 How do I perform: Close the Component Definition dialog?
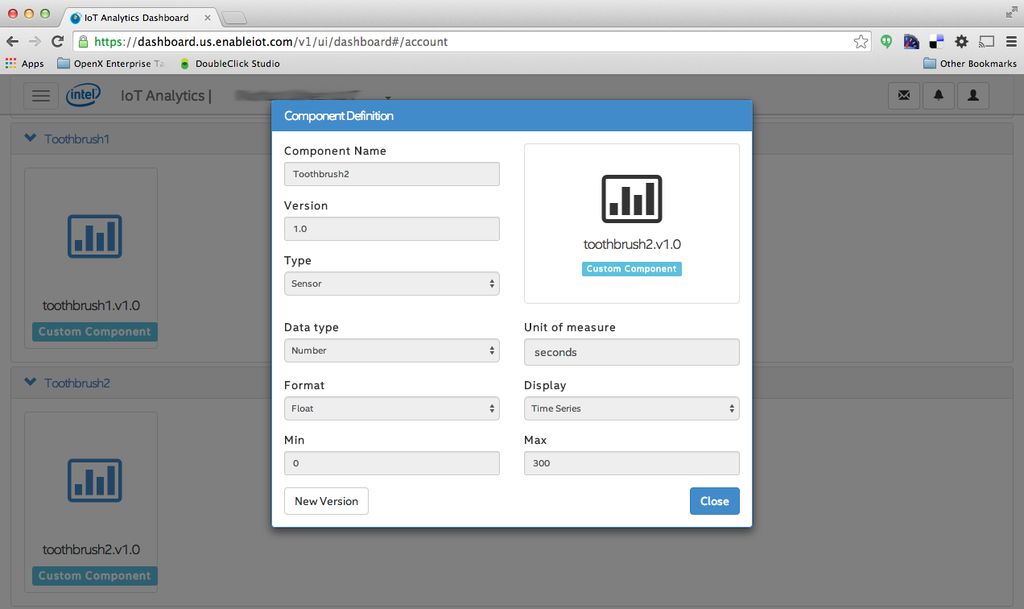pyautogui.click(x=714, y=501)
